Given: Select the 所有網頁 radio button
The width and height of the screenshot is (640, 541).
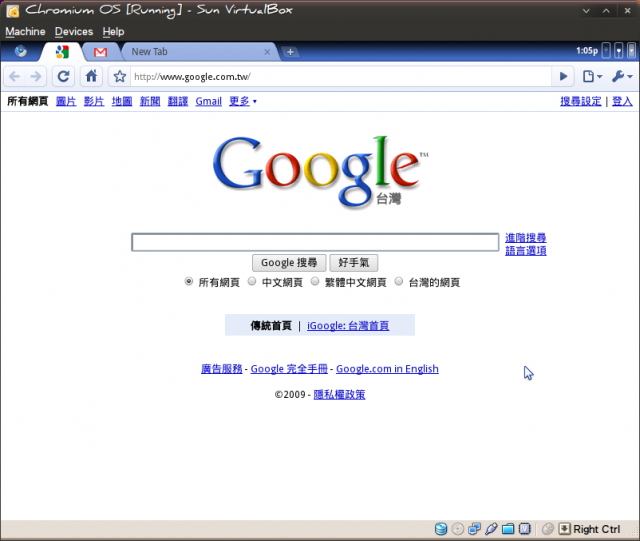Looking at the screenshot, I should tap(189, 281).
